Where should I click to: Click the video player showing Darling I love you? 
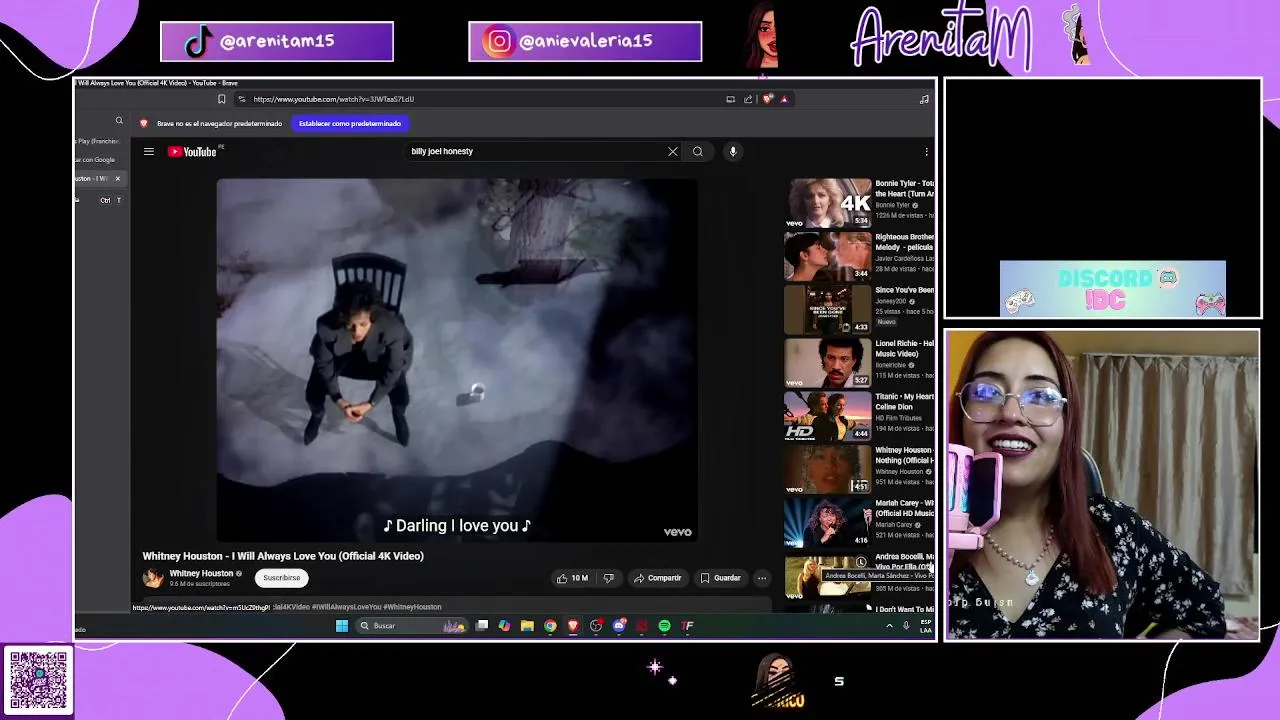click(x=457, y=360)
